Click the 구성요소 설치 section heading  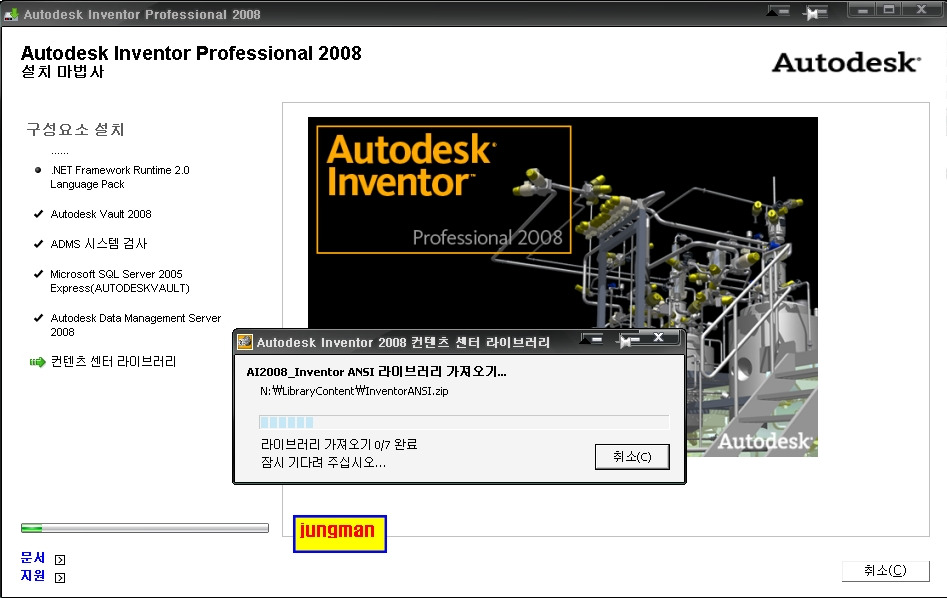pos(75,129)
